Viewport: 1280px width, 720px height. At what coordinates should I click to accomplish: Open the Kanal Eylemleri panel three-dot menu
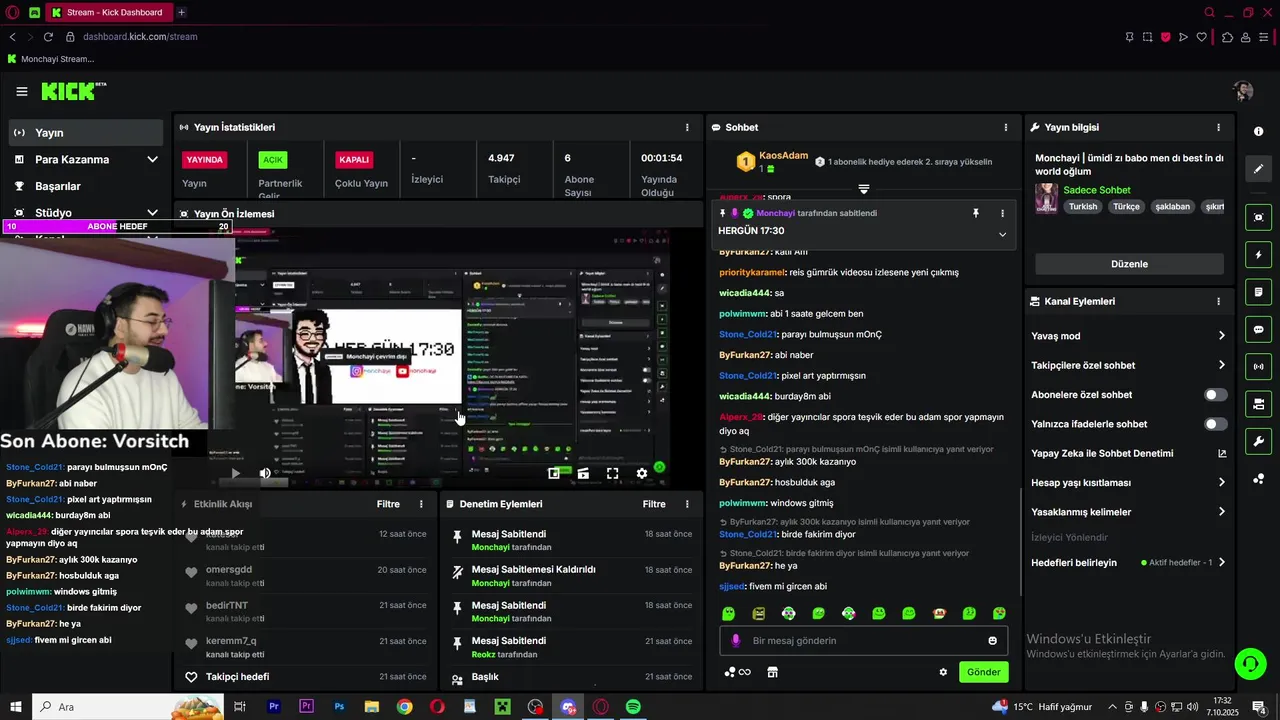point(1218,301)
